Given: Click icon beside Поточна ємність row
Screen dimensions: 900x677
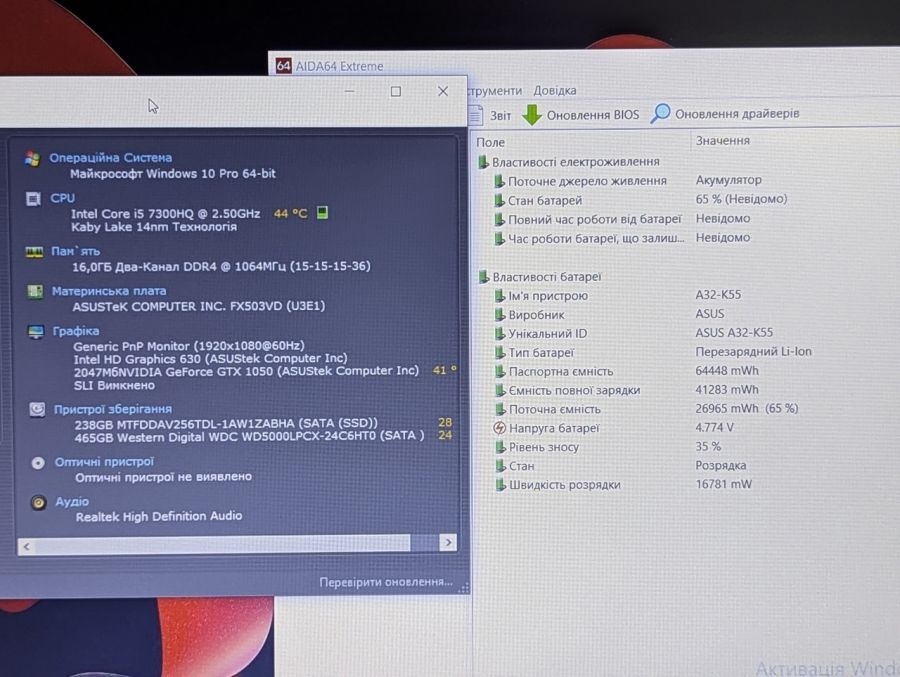Looking at the screenshot, I should [x=501, y=409].
